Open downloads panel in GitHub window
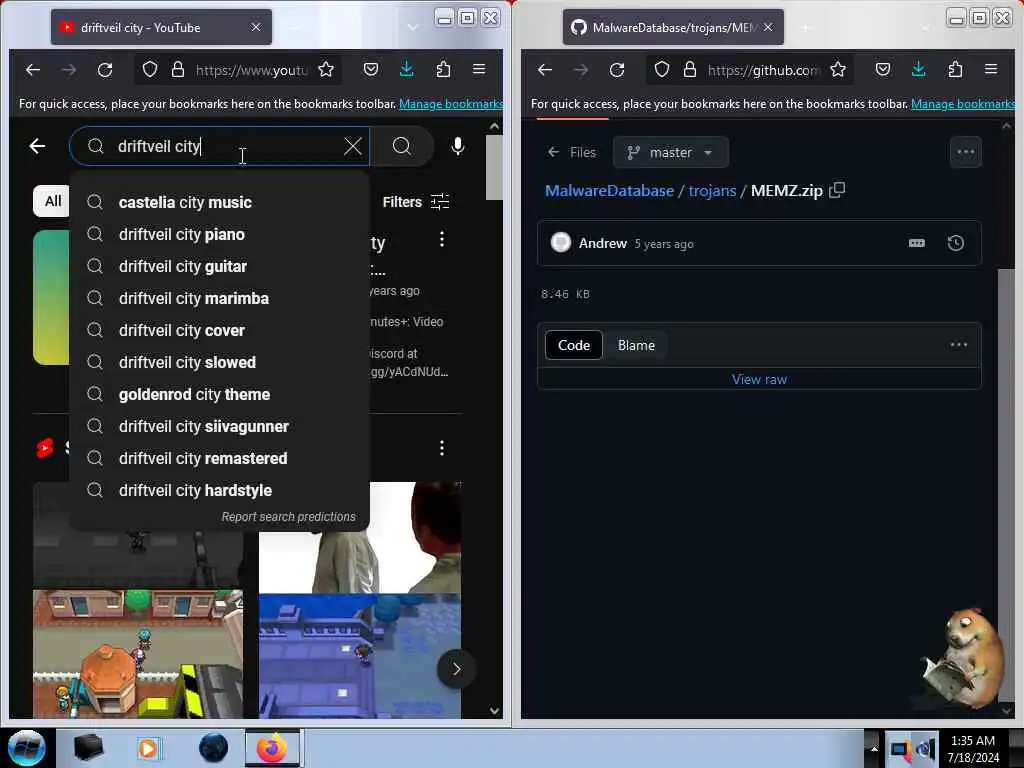 click(918, 69)
